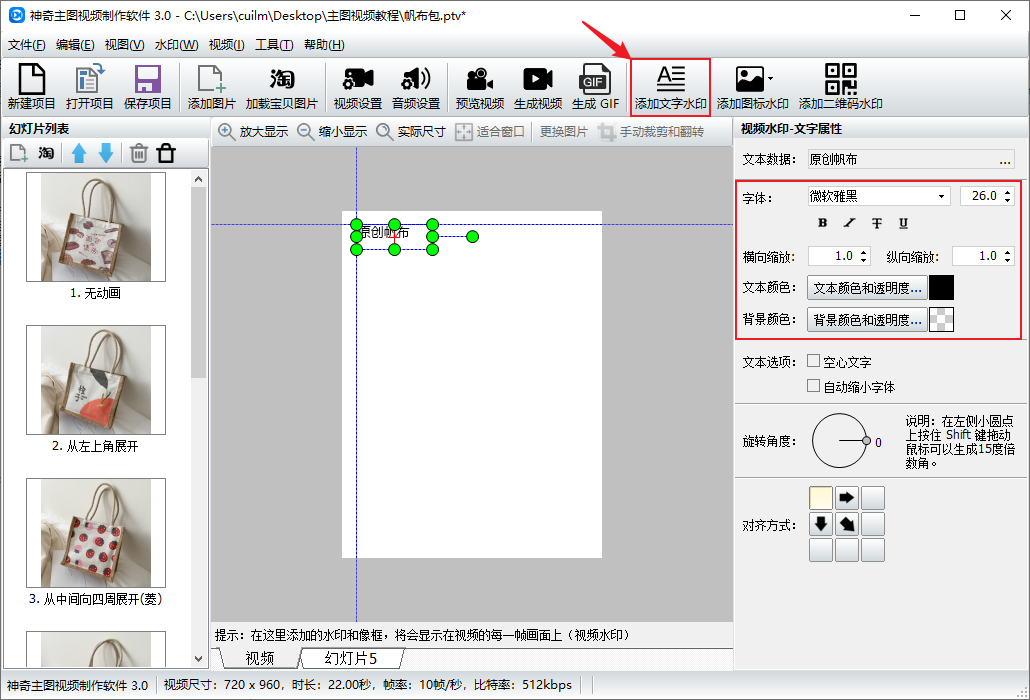Increase 纵向缩放 value
Screen dimensions: 1030x700
coord(1008,252)
